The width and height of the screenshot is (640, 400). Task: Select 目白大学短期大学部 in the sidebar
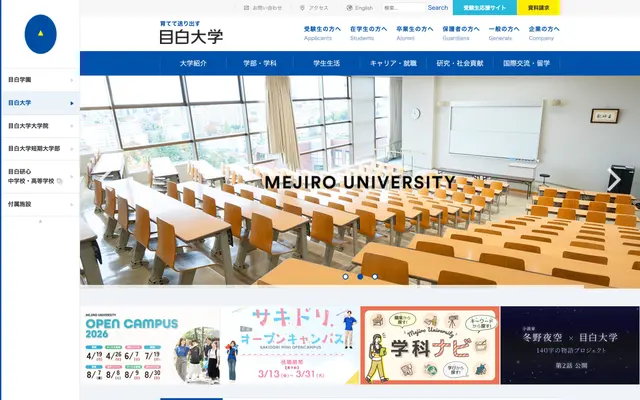click(41, 149)
